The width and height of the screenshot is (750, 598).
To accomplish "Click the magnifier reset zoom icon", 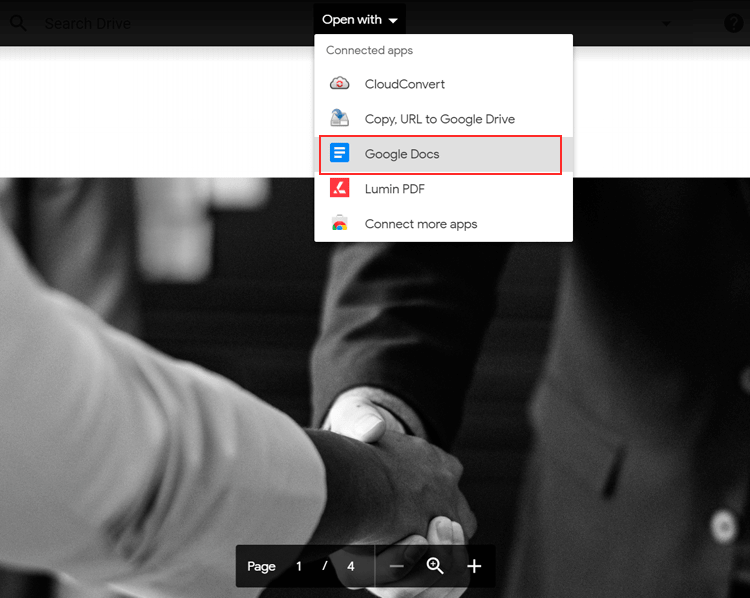I will point(435,566).
